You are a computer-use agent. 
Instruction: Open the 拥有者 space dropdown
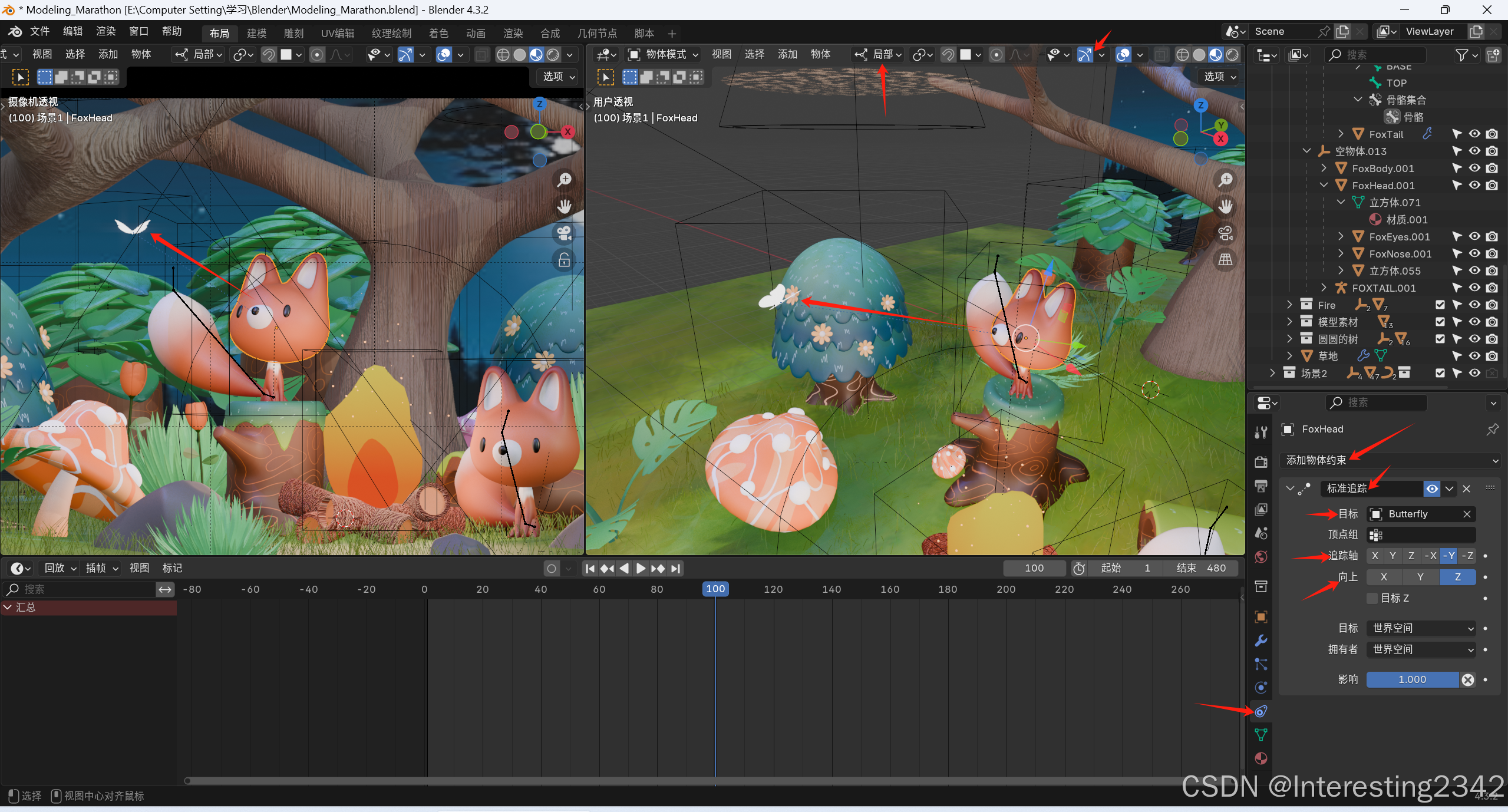[1421, 649]
